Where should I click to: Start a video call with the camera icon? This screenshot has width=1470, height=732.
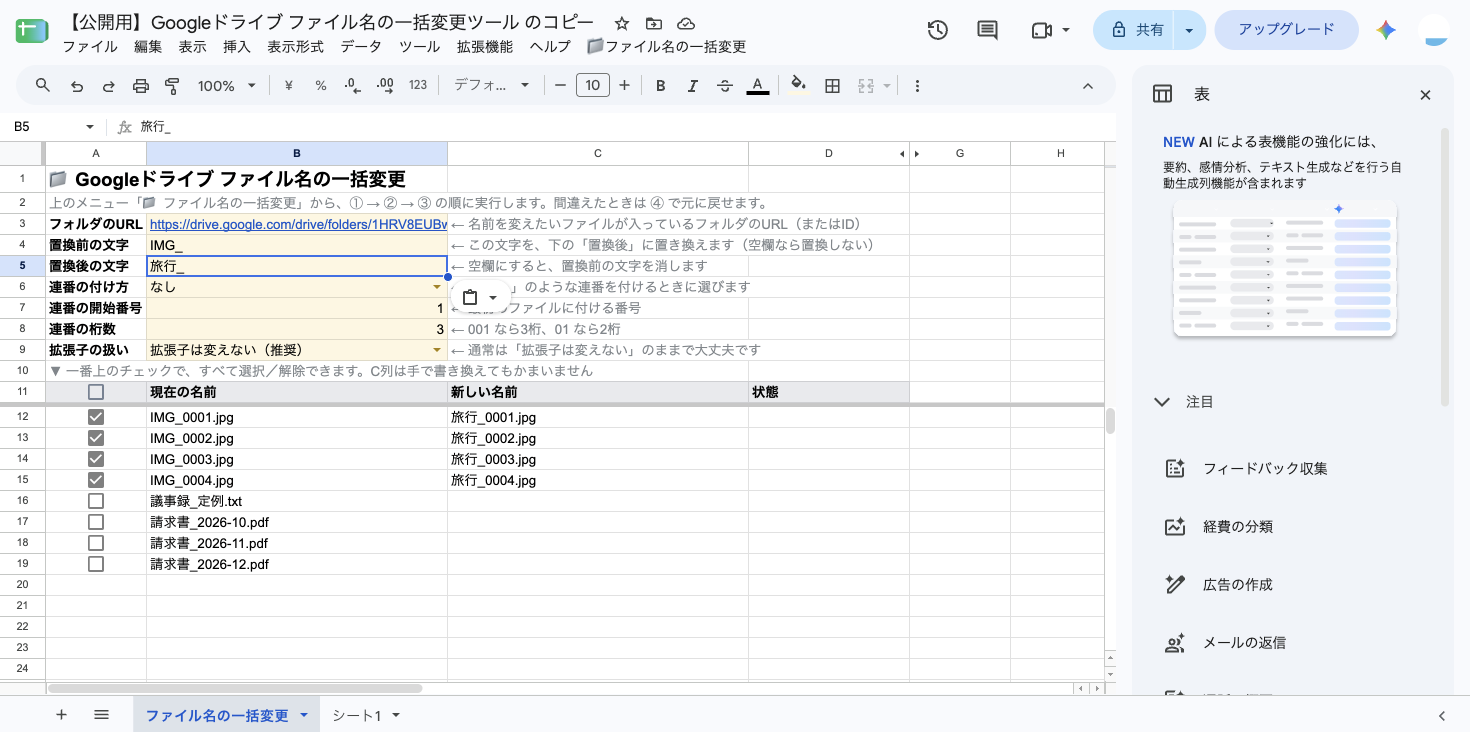tap(1041, 30)
